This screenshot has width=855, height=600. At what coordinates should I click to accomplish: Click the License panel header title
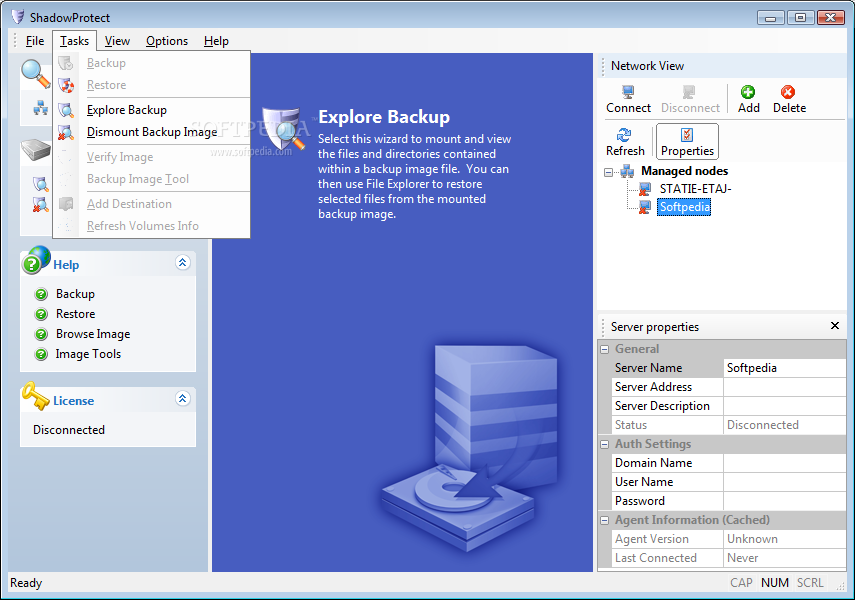[74, 401]
